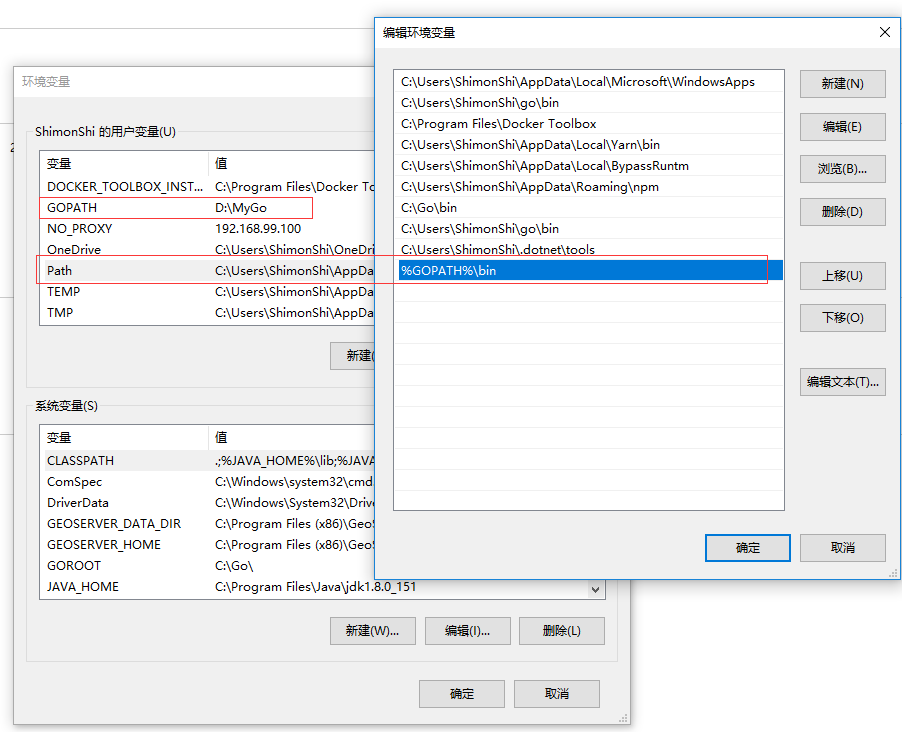Click C:\Go\ GOROOT value cell

[234, 566]
